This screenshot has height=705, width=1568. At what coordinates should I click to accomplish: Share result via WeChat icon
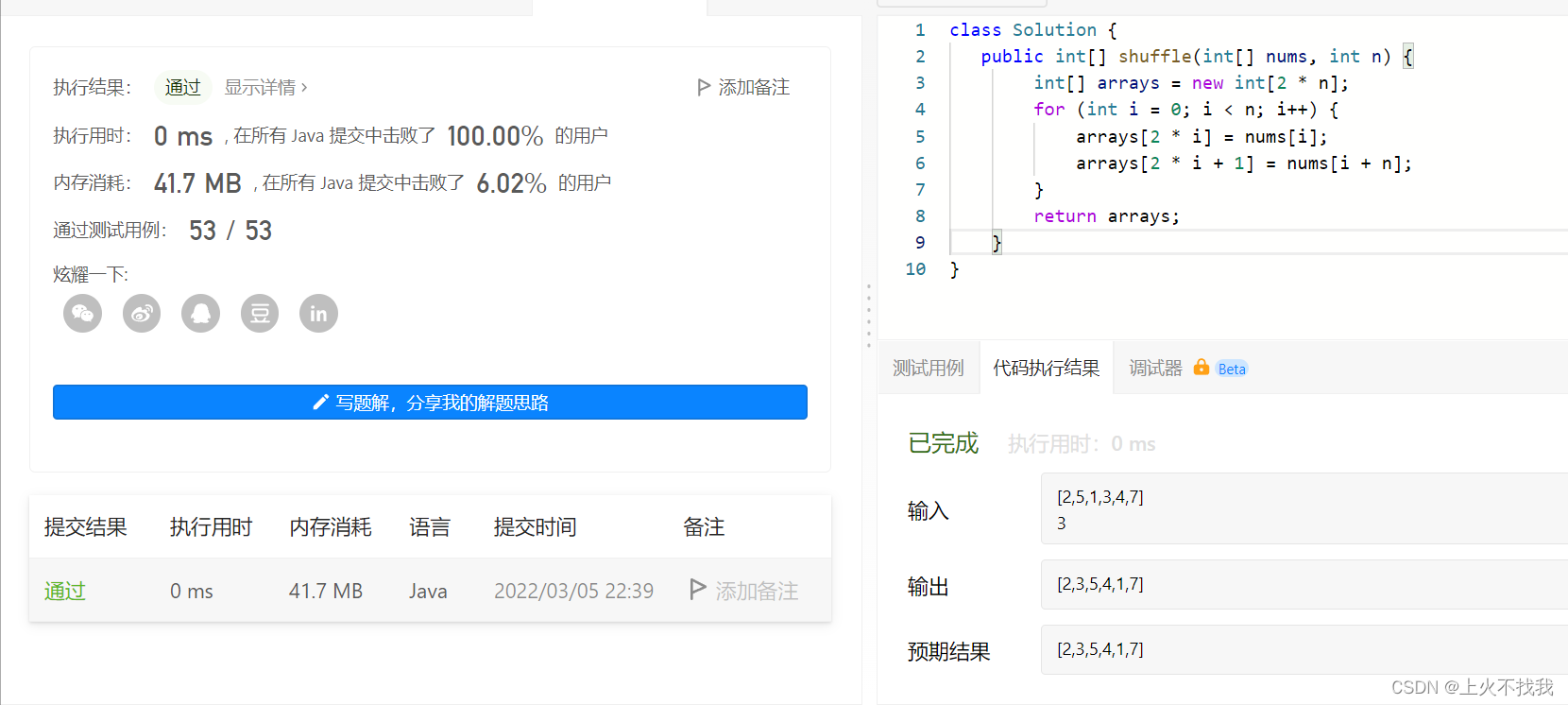[83, 313]
